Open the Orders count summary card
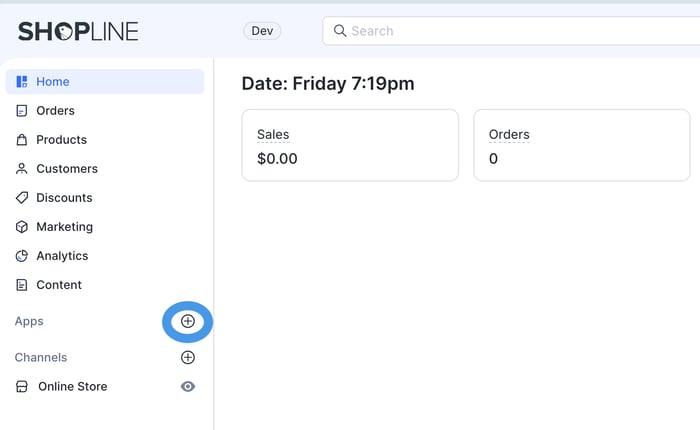The width and height of the screenshot is (700, 430). [581, 146]
